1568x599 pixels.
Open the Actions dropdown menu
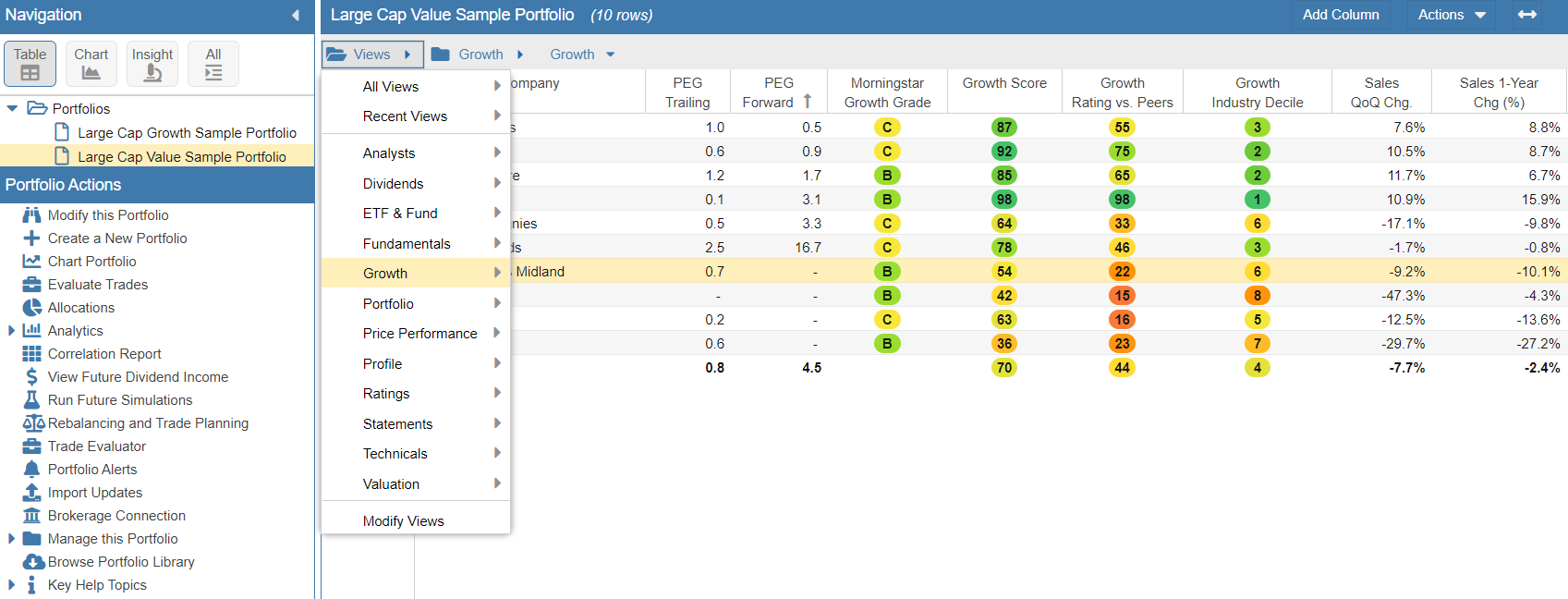1452,15
